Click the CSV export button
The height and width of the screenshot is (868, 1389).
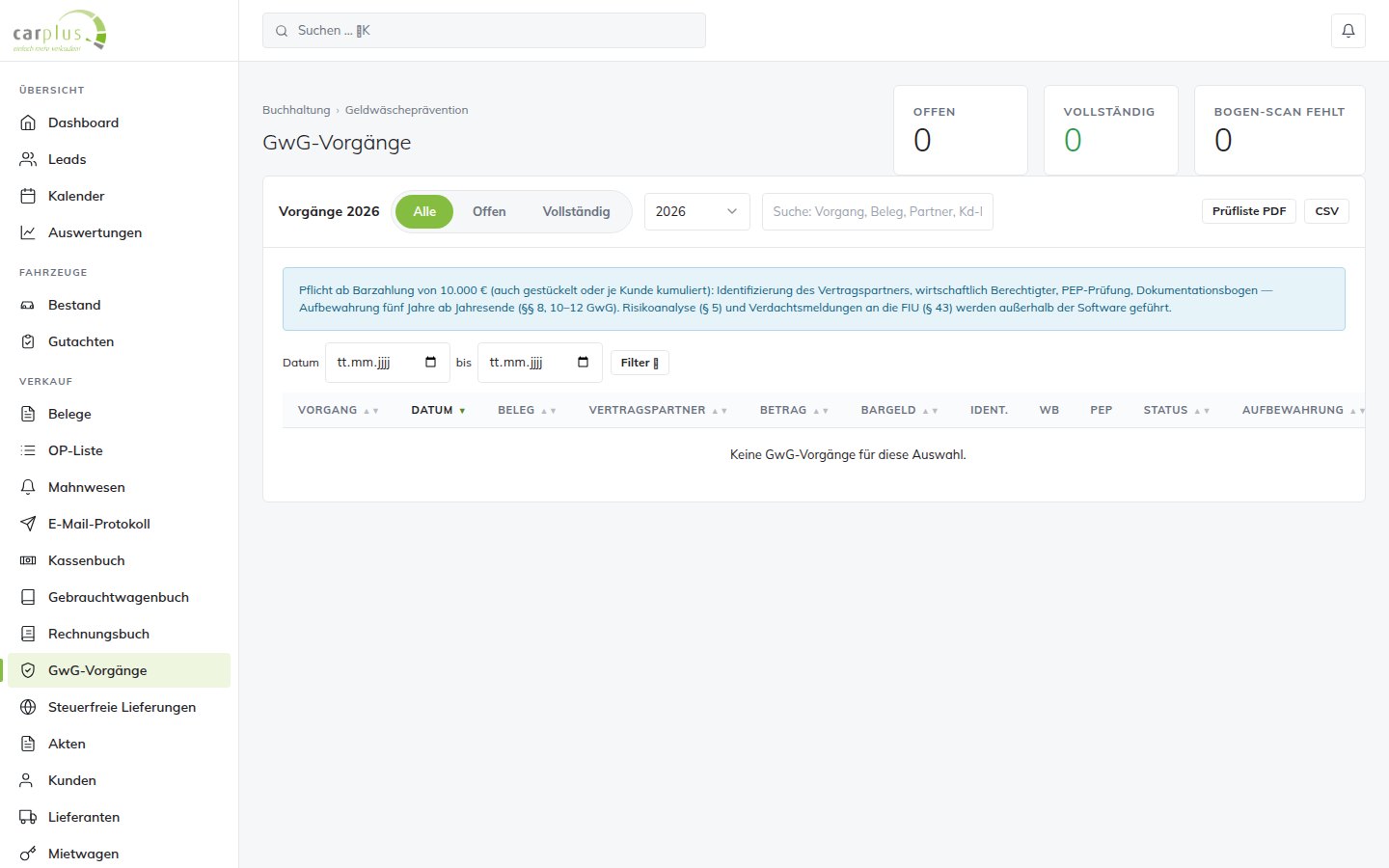tap(1326, 211)
